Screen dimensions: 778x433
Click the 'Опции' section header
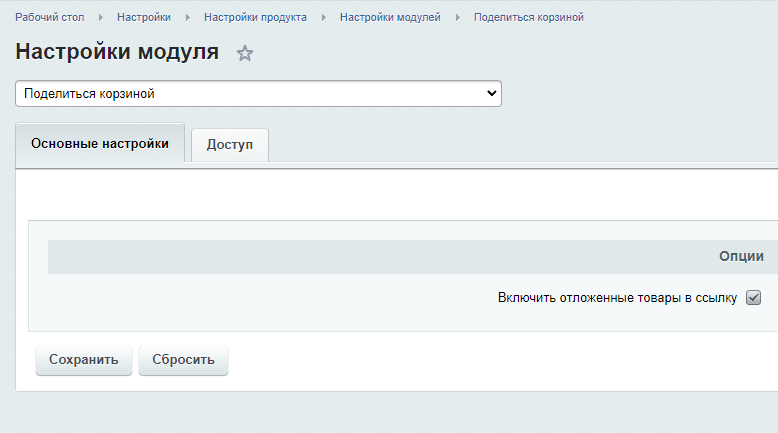pos(741,257)
